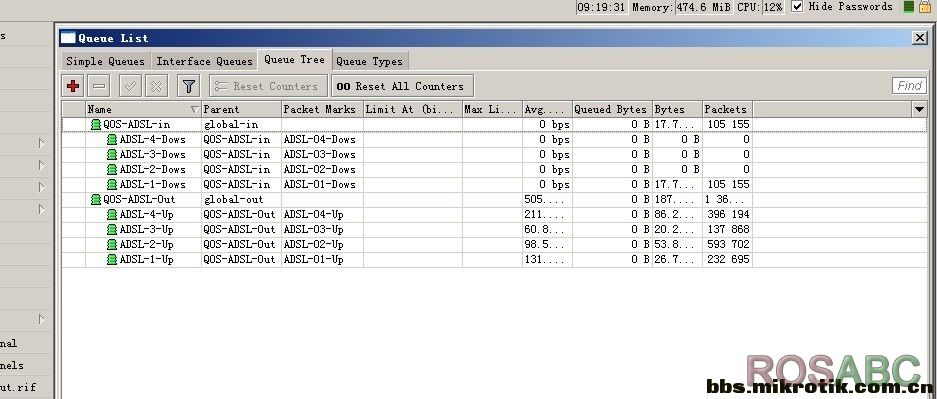Click the ADSL-1-Dows queue icon
Screen dimensions: 937x399
112,184
